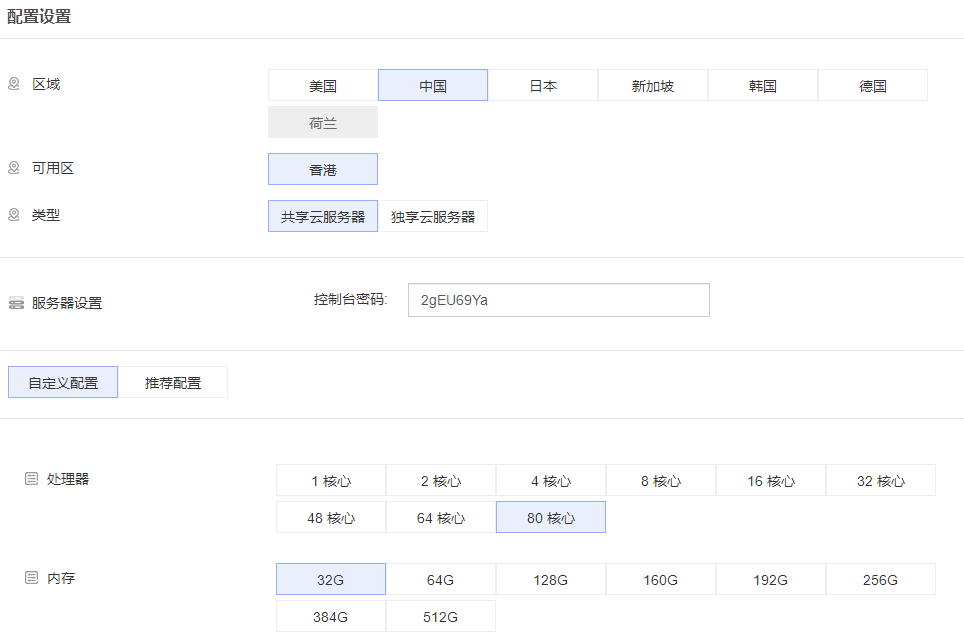964x637 pixels.
Task: Click the pin icon beside 类型
Action: point(14,215)
